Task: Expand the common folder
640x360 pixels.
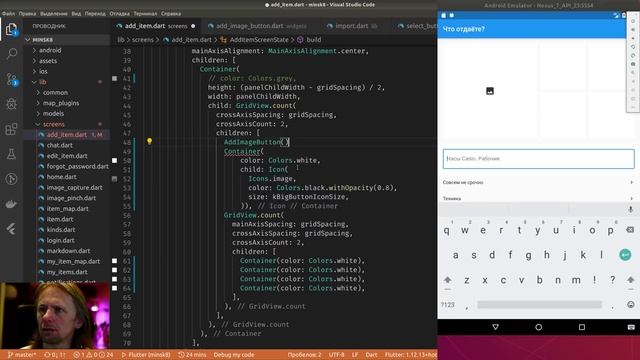Action: click(x=67, y=92)
